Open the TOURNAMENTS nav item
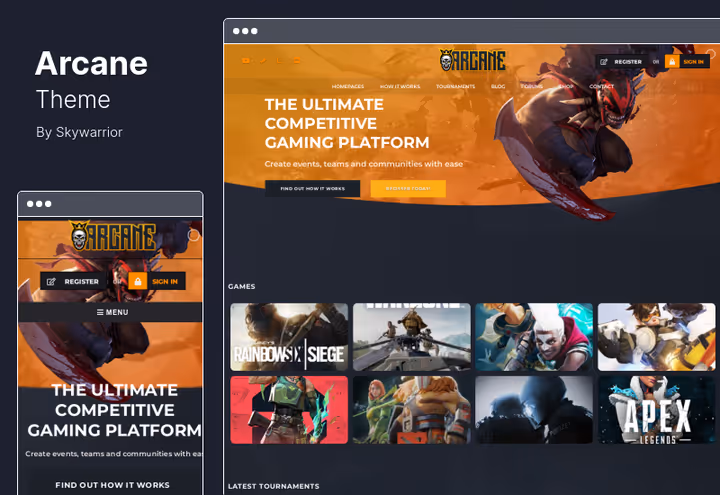 456,86
